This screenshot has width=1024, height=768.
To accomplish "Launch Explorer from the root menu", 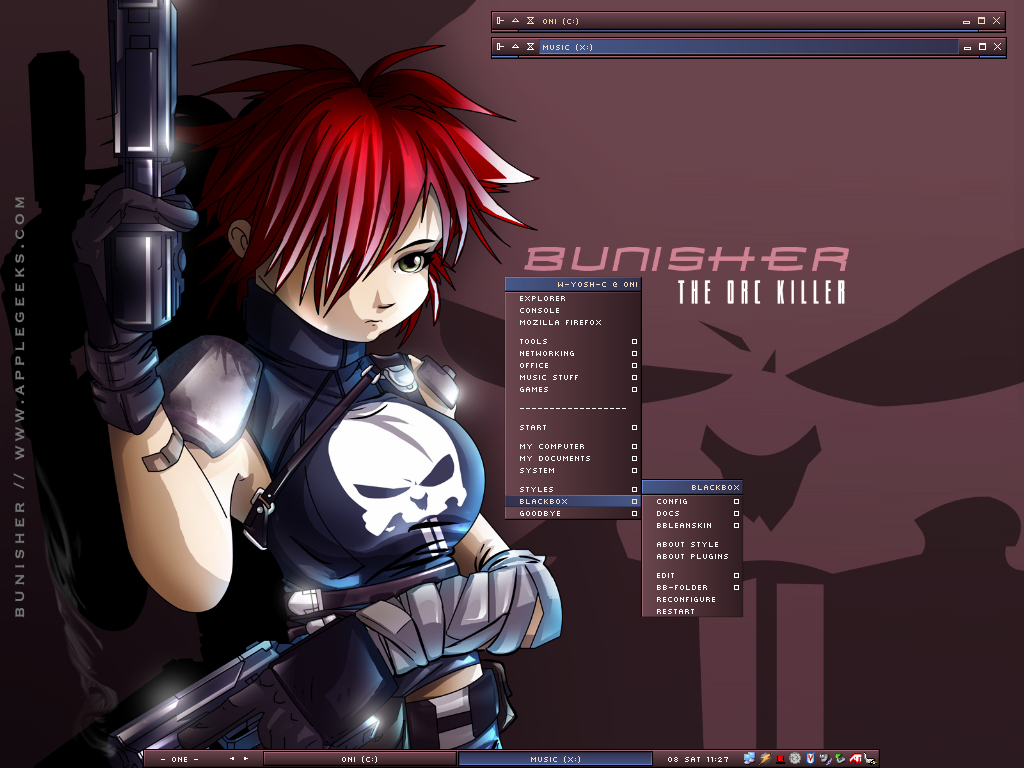I will point(573,298).
